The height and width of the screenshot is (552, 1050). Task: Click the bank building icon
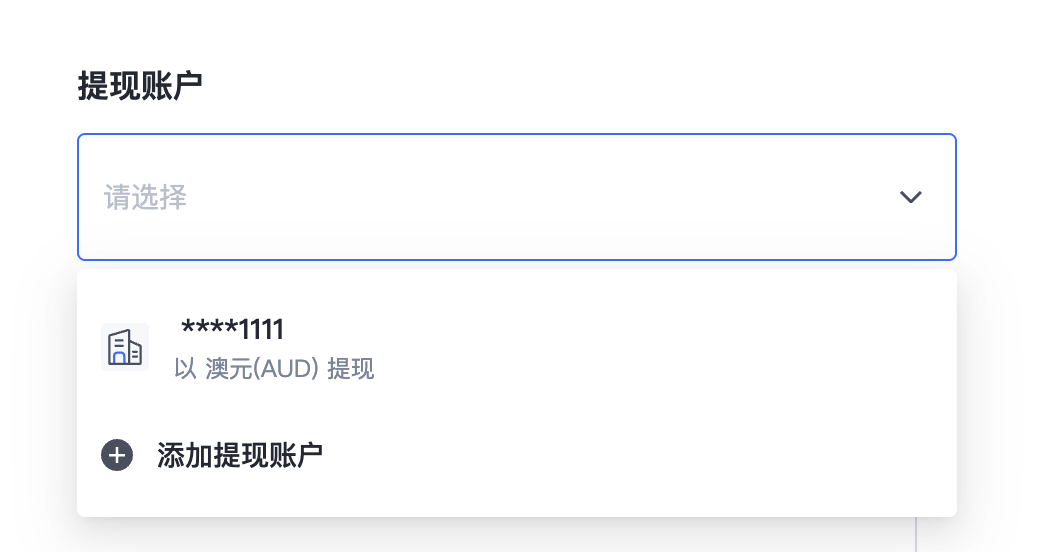click(125, 347)
